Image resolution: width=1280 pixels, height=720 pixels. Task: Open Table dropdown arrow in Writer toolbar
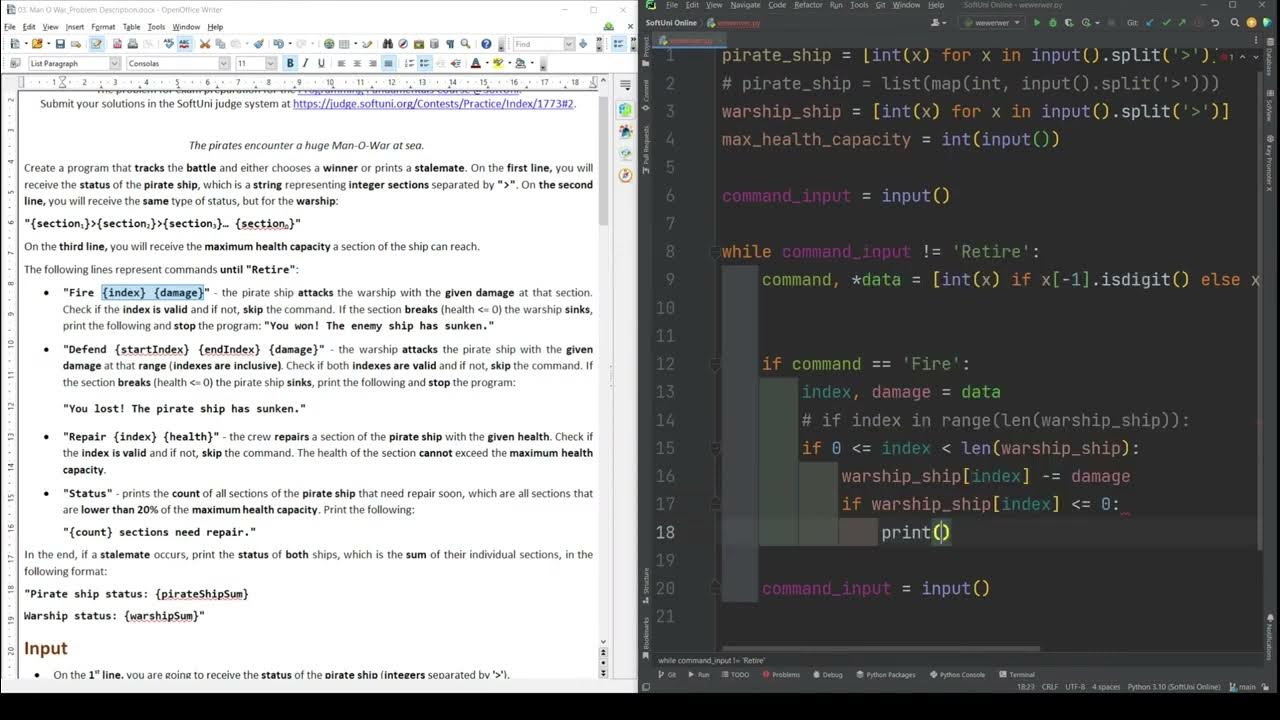tap(356, 44)
